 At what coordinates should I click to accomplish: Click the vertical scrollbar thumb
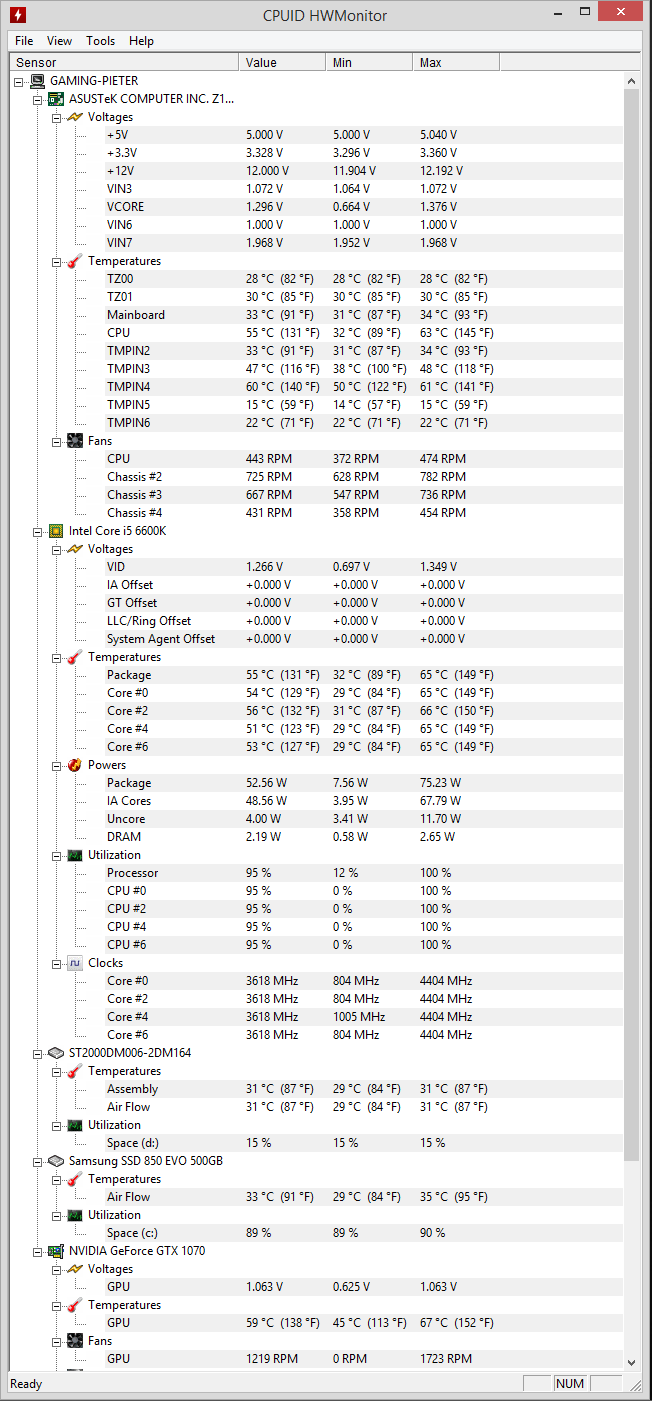[631, 626]
